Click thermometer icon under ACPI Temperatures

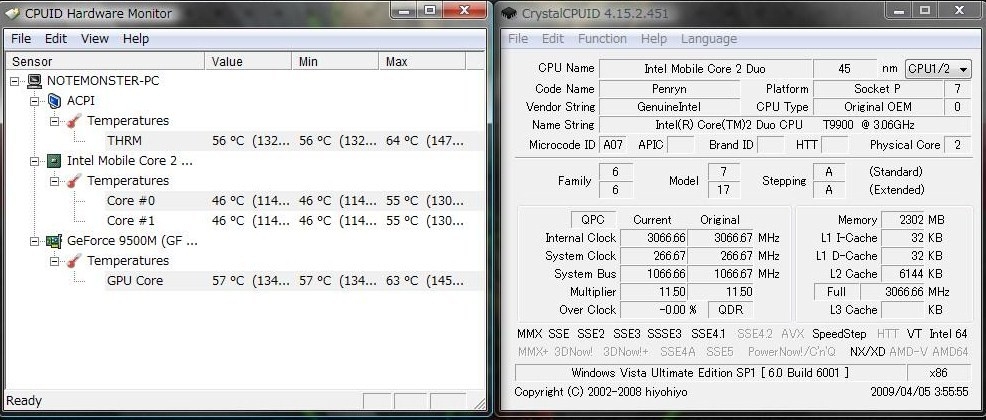click(74, 121)
